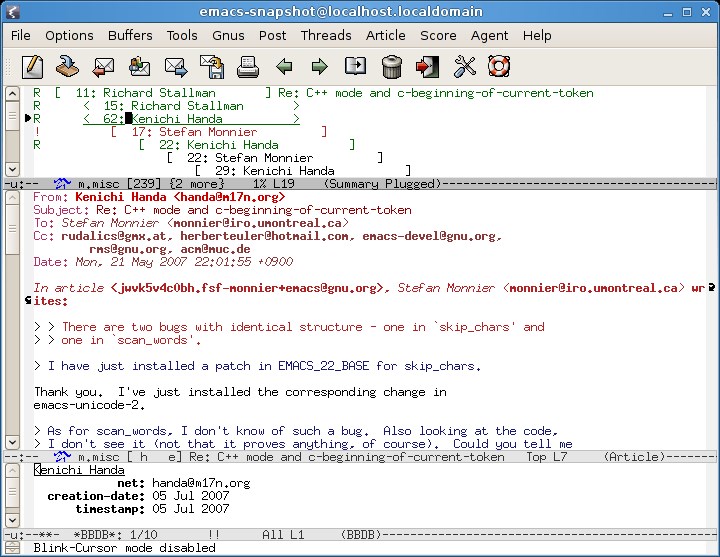Click the *BBDB* buffer name in mode line

click(x=97, y=535)
